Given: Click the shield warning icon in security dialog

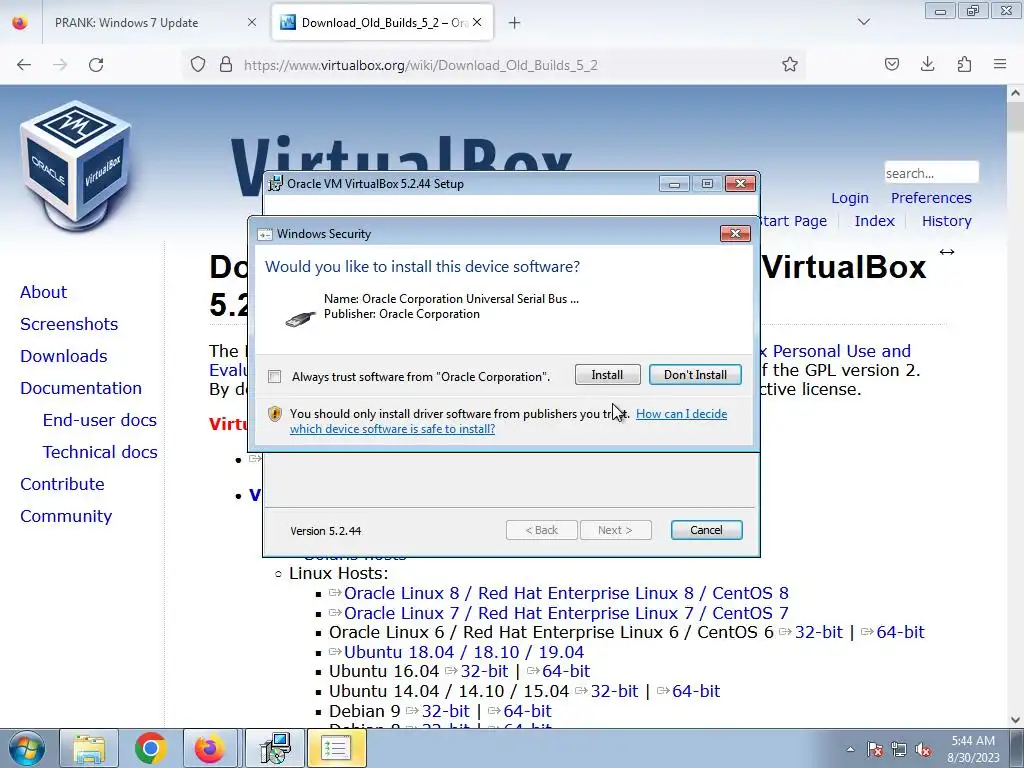Looking at the screenshot, I should (275, 413).
